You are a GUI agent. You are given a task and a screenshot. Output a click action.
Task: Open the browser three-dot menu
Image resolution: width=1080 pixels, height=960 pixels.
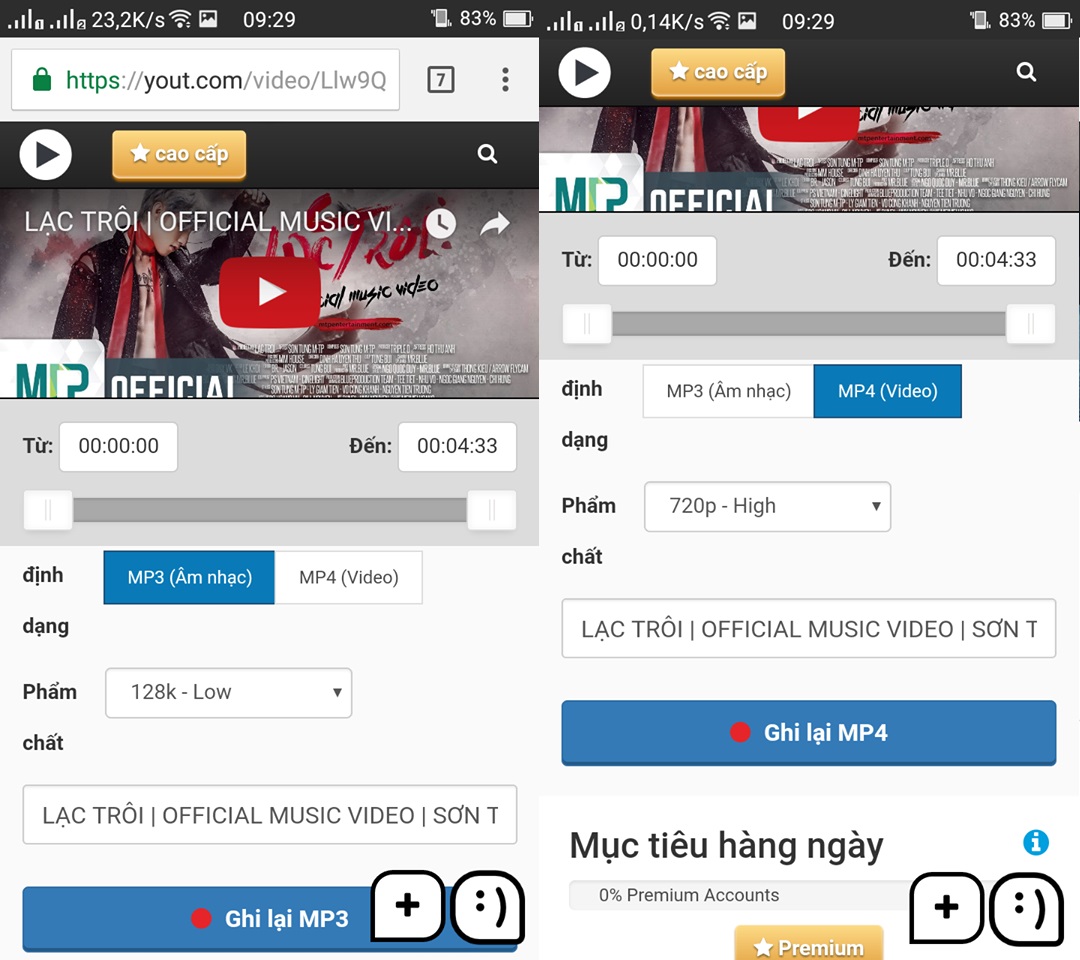506,80
